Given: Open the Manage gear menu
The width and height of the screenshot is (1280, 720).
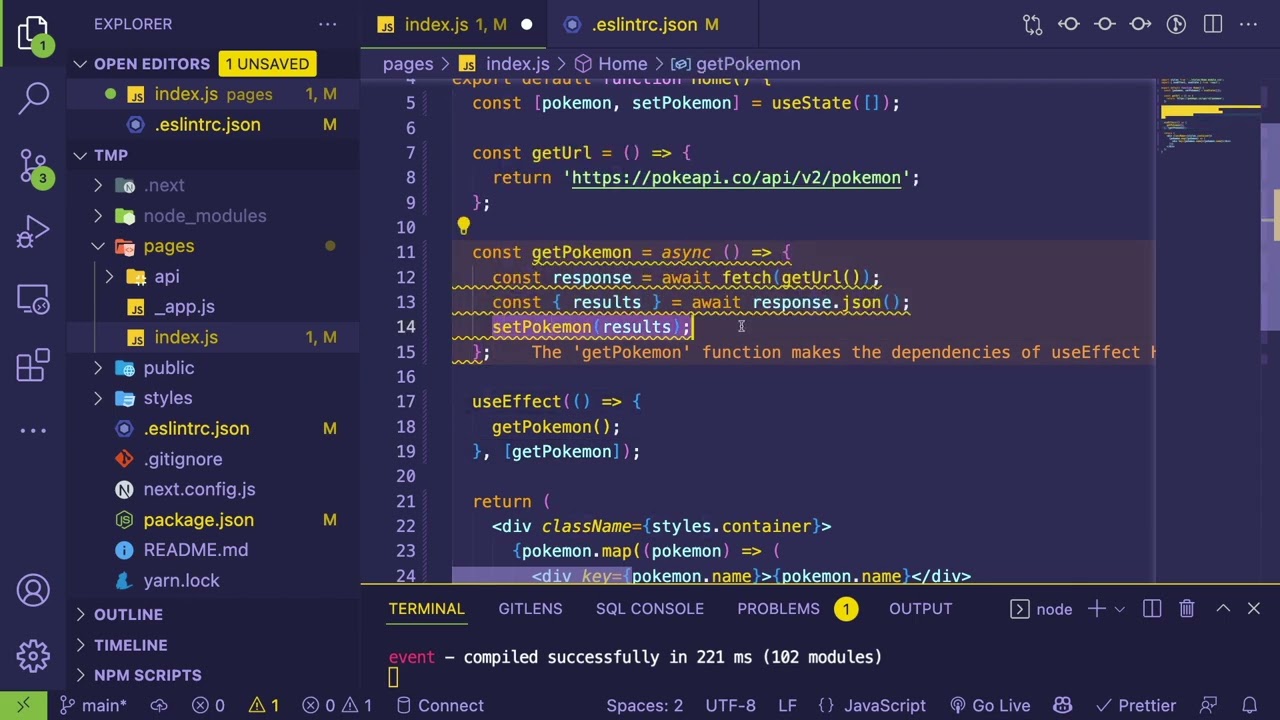Looking at the screenshot, I should point(33,656).
